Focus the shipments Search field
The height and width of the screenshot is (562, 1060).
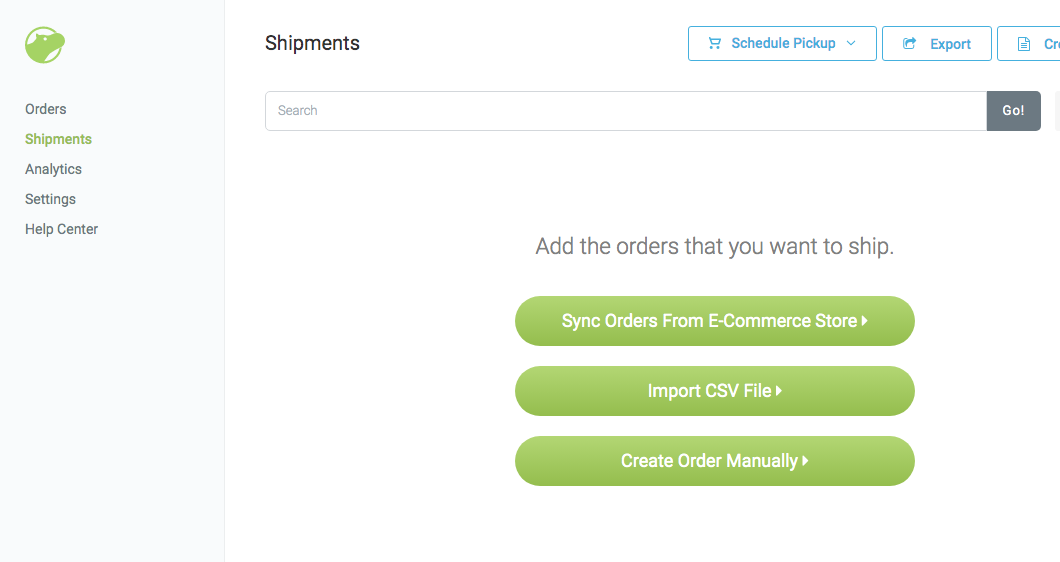[x=625, y=111]
